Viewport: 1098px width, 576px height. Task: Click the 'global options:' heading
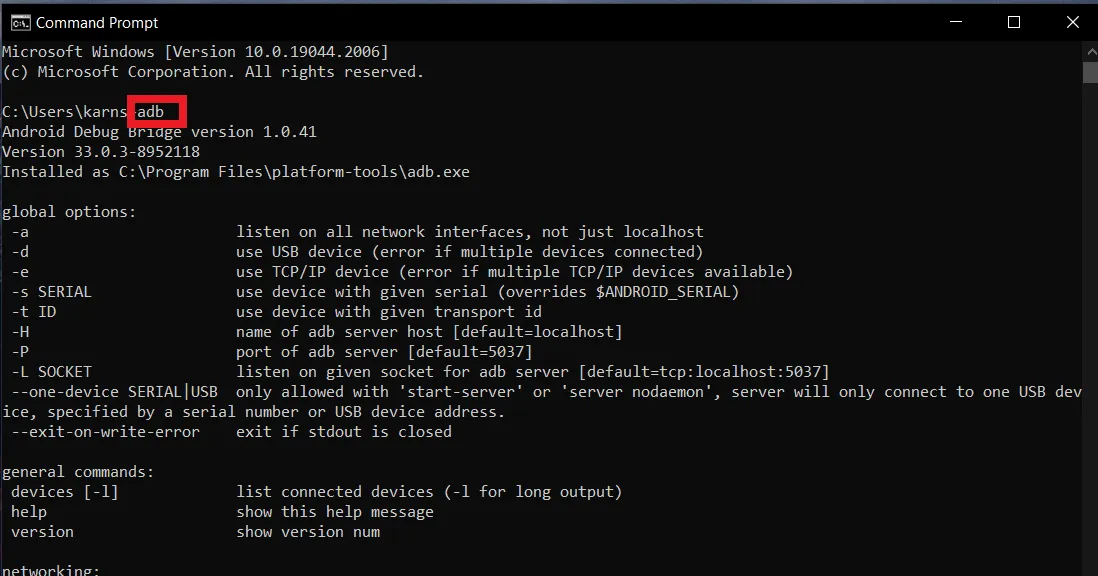69,212
